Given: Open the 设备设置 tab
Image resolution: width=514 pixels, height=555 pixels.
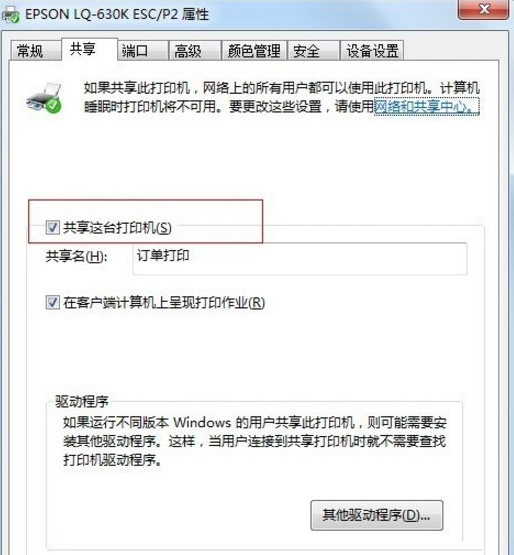Looking at the screenshot, I should 372,51.
